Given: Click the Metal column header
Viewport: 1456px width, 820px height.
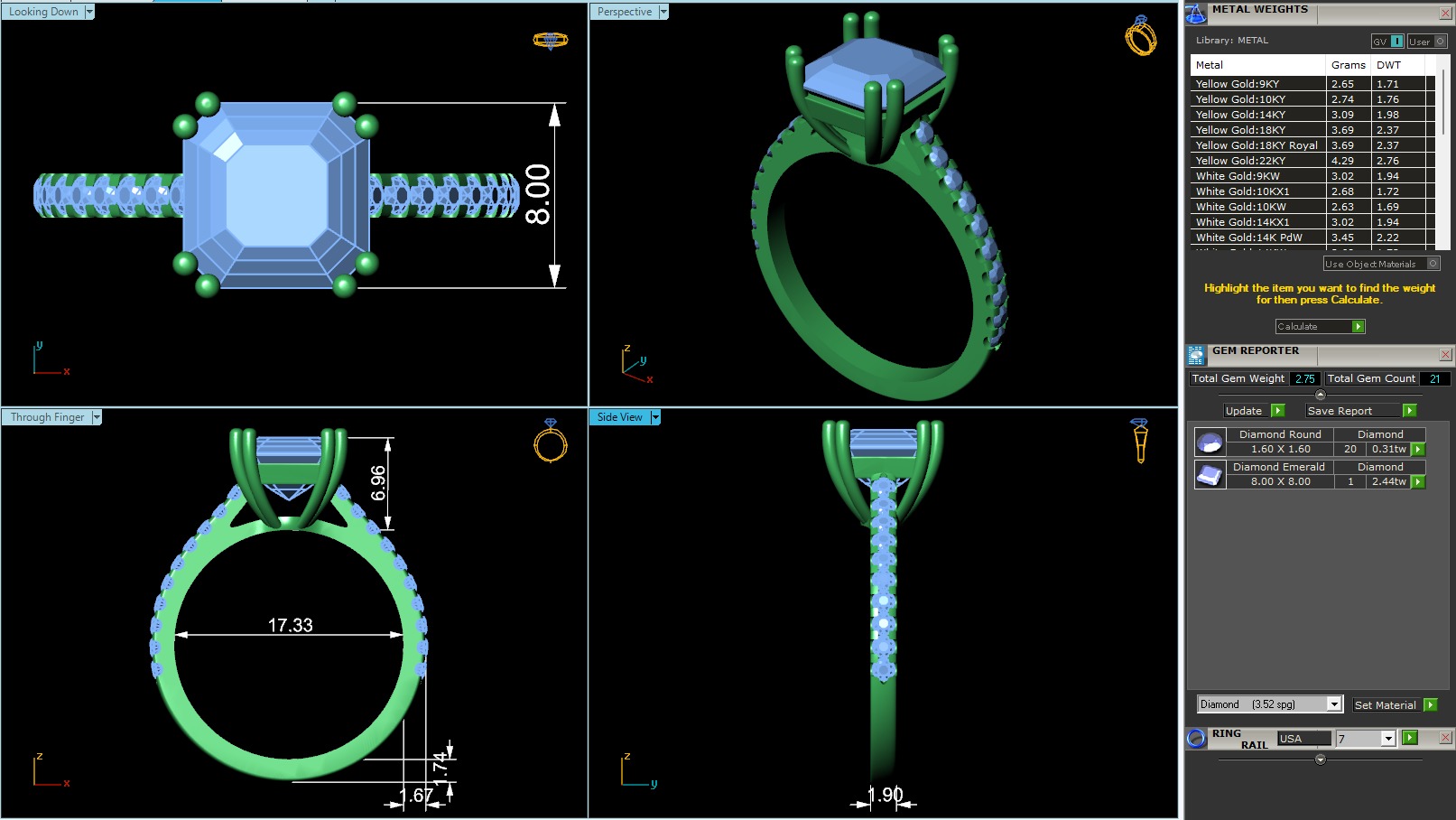Looking at the screenshot, I should 1258,65.
